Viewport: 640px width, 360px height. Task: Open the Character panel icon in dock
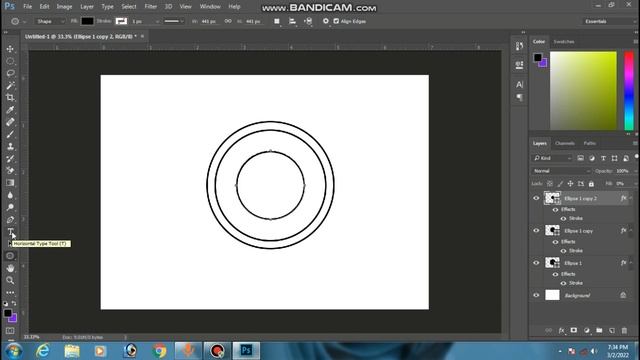(519, 84)
